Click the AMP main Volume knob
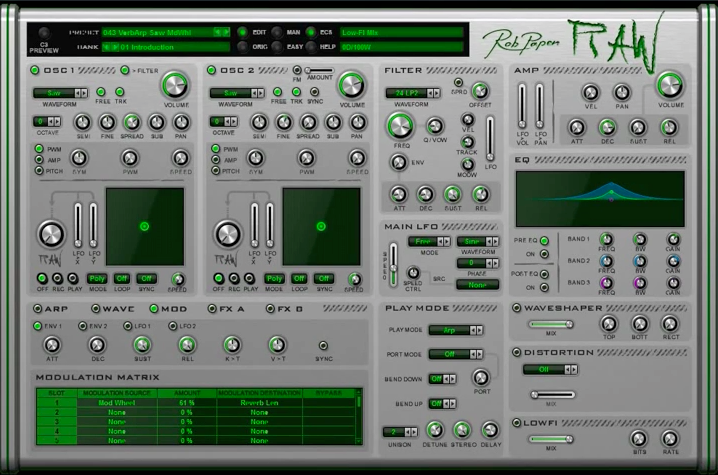The height and width of the screenshot is (475, 718). (670, 85)
